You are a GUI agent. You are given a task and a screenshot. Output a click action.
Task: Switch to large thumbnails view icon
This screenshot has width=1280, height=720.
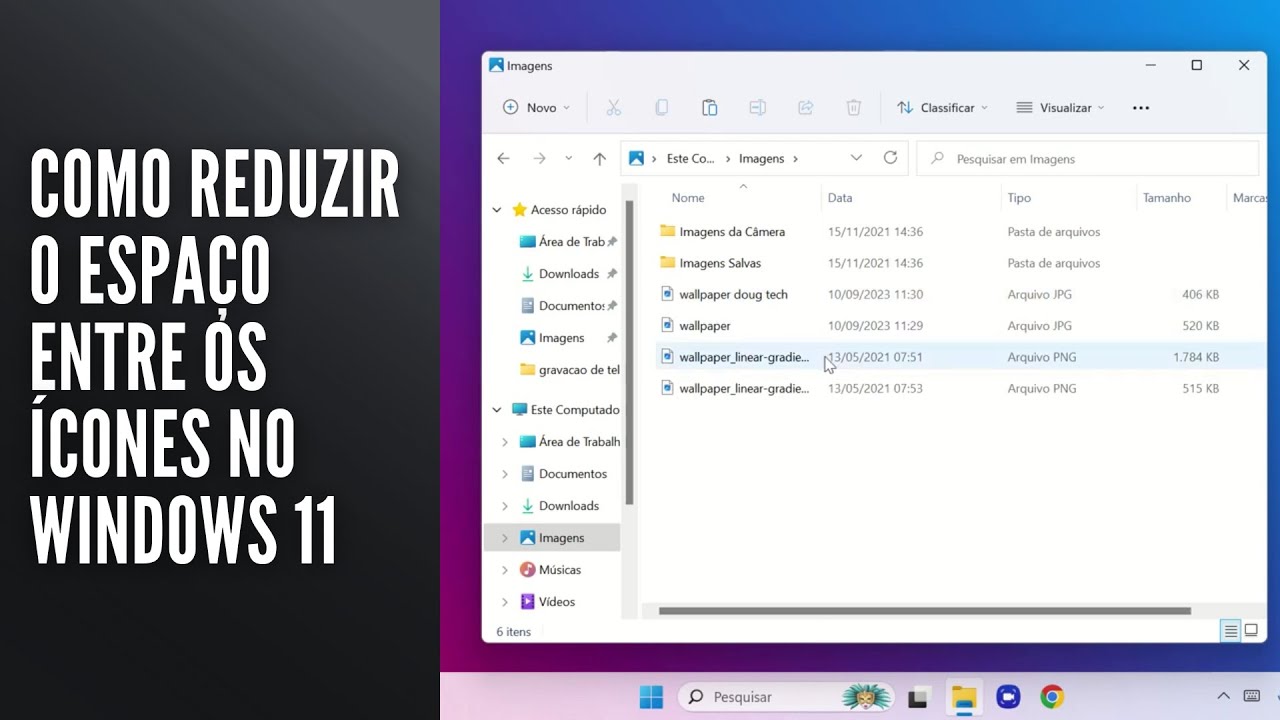[x=1250, y=631]
